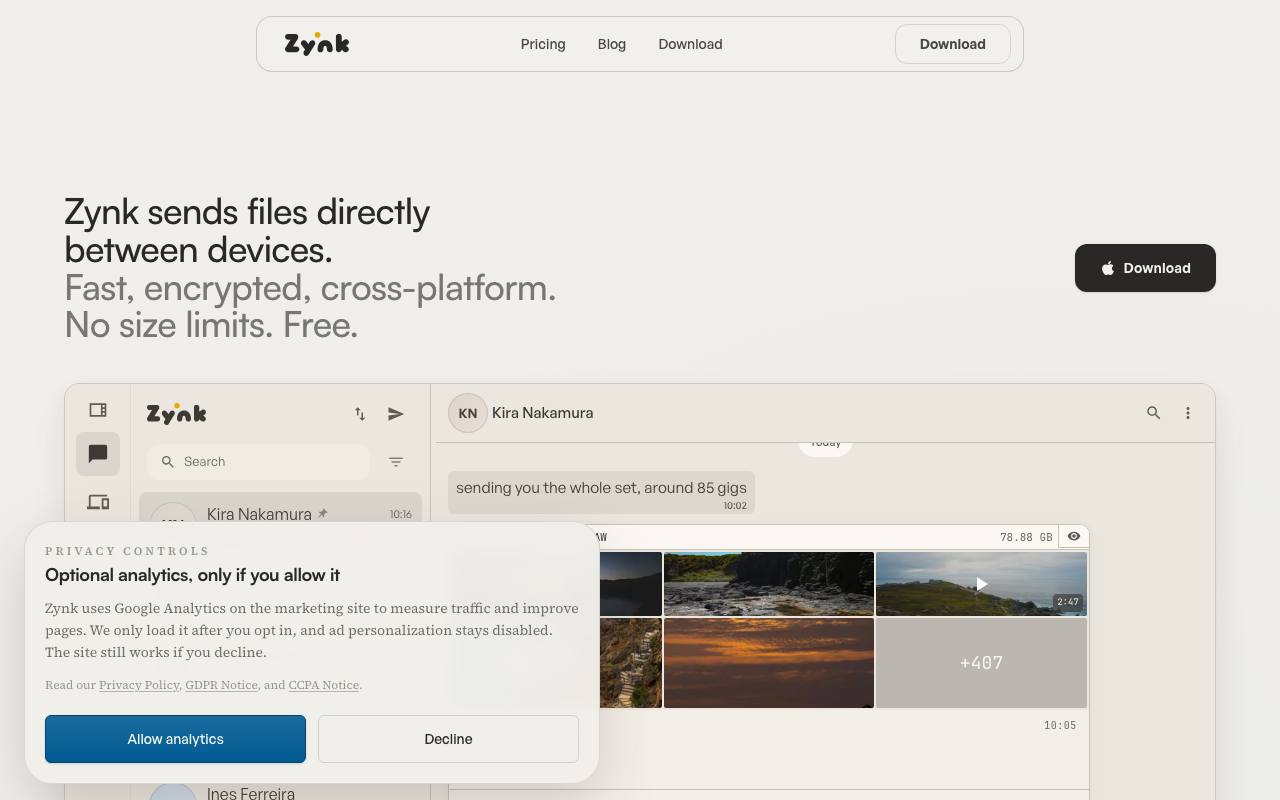This screenshot has height=800, width=1280.
Task: Click Allow analytics button
Action: tap(175, 739)
